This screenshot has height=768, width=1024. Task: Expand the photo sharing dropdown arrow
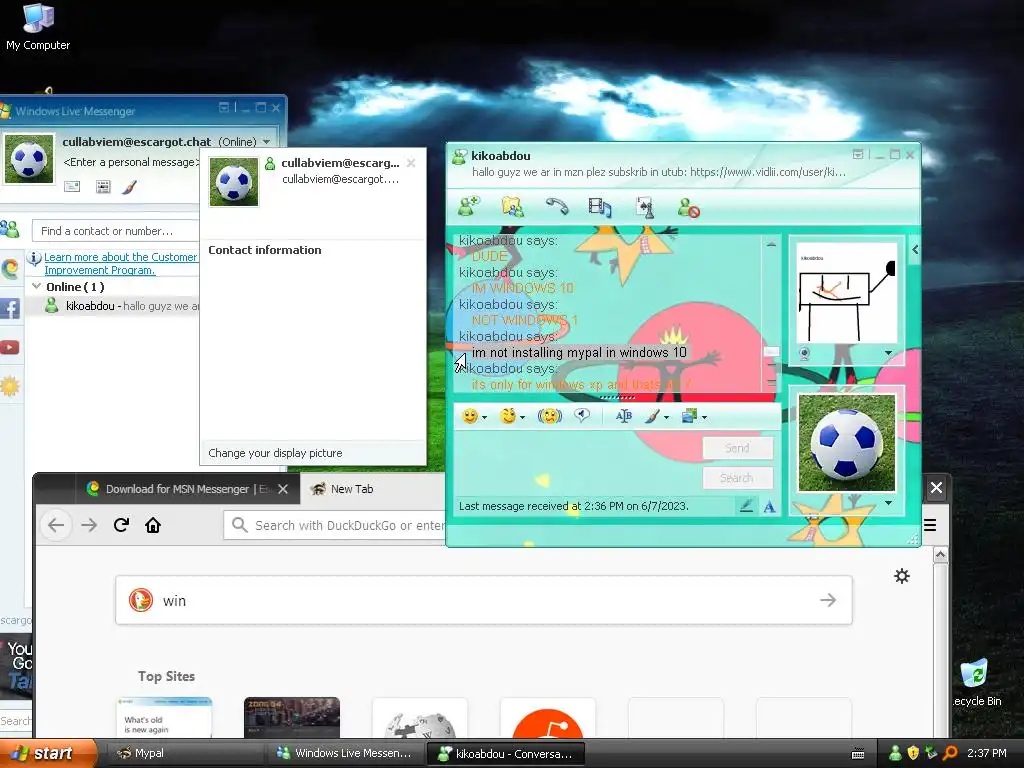click(x=704, y=417)
